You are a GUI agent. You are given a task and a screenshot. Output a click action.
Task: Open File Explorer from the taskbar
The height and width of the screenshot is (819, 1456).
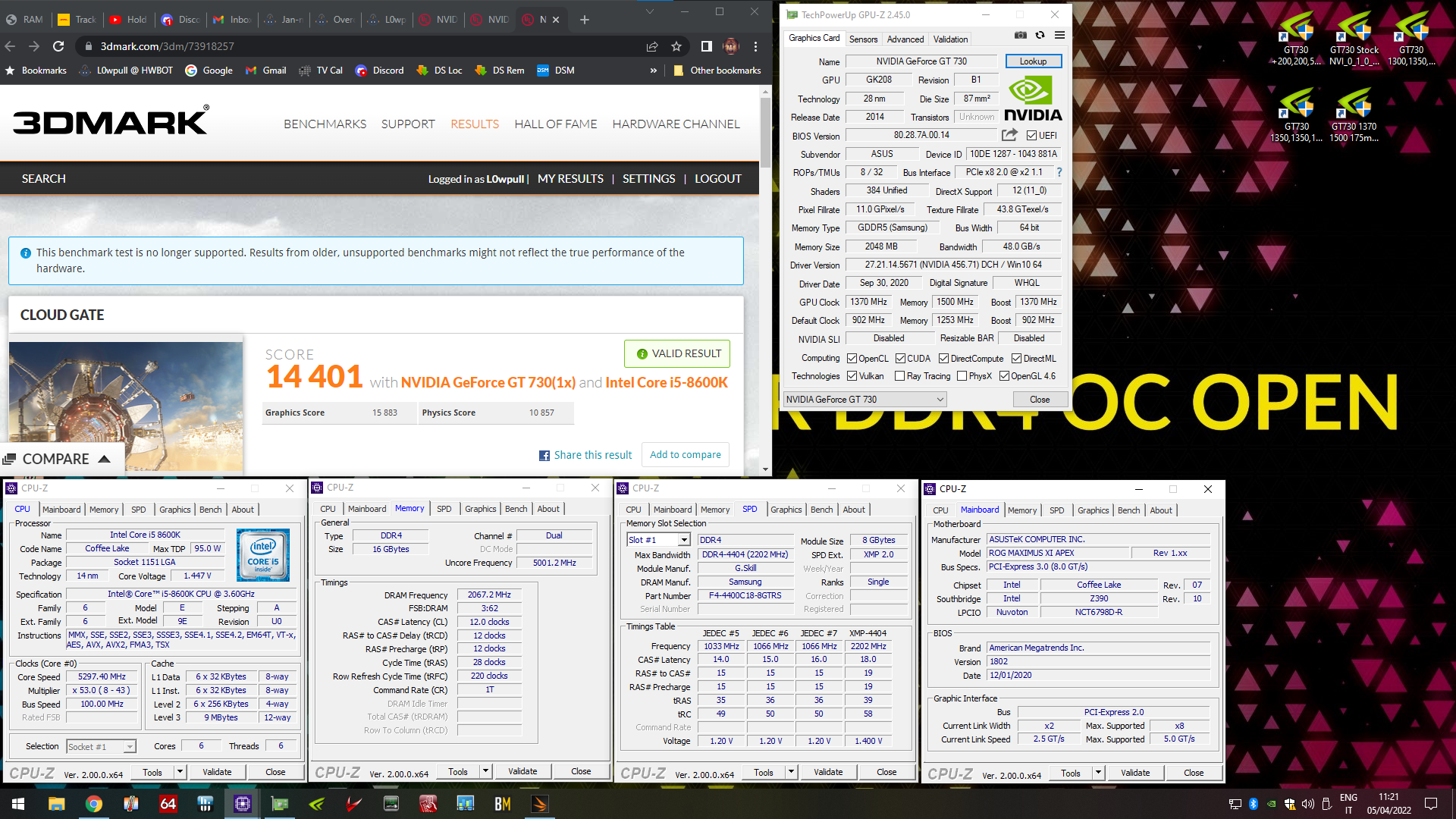[57, 804]
